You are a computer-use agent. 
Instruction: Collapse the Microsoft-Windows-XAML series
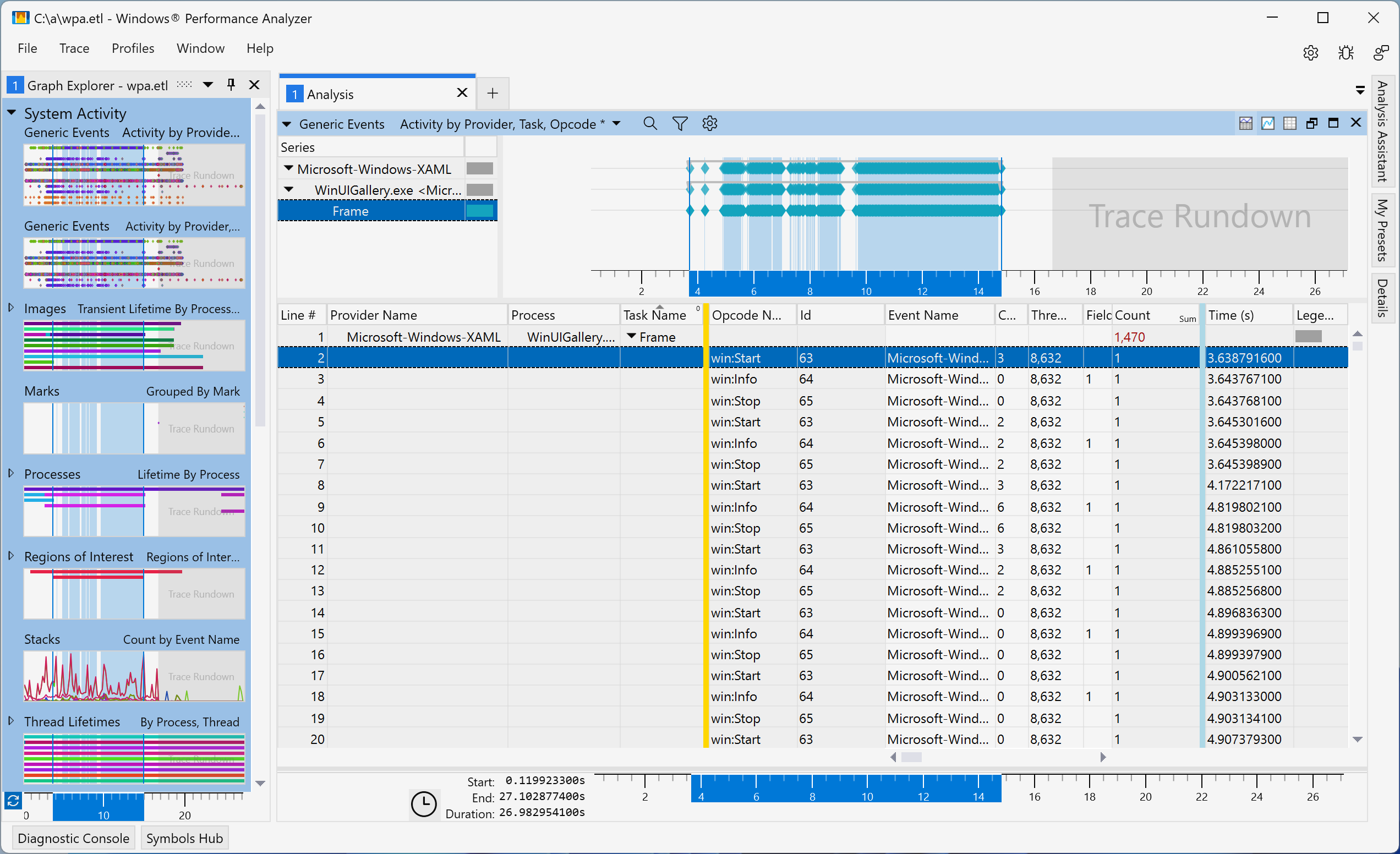(x=288, y=168)
